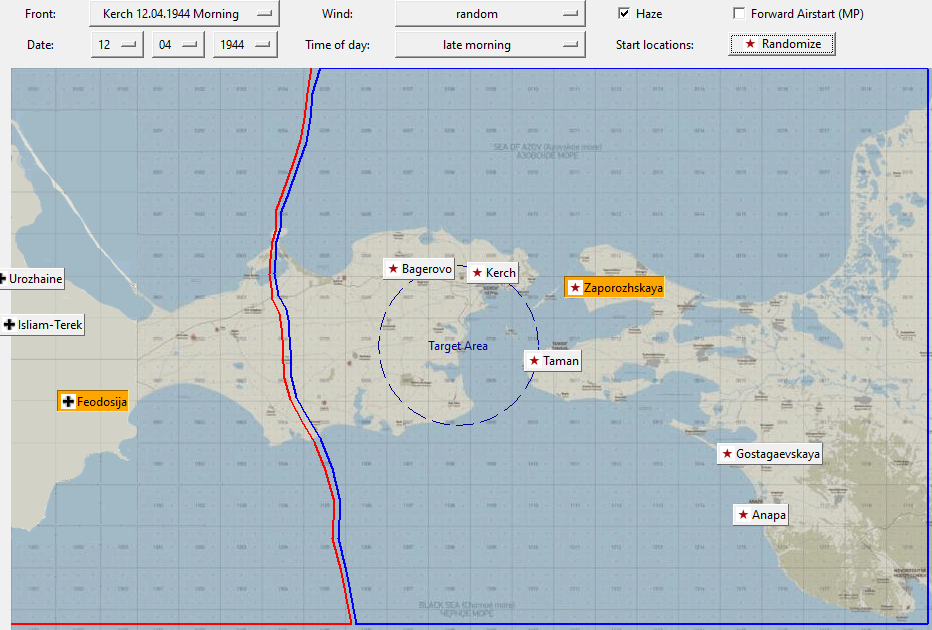This screenshot has width=932, height=630.
Task: Select the Urozhaine German airfield
Action: click(x=31, y=279)
